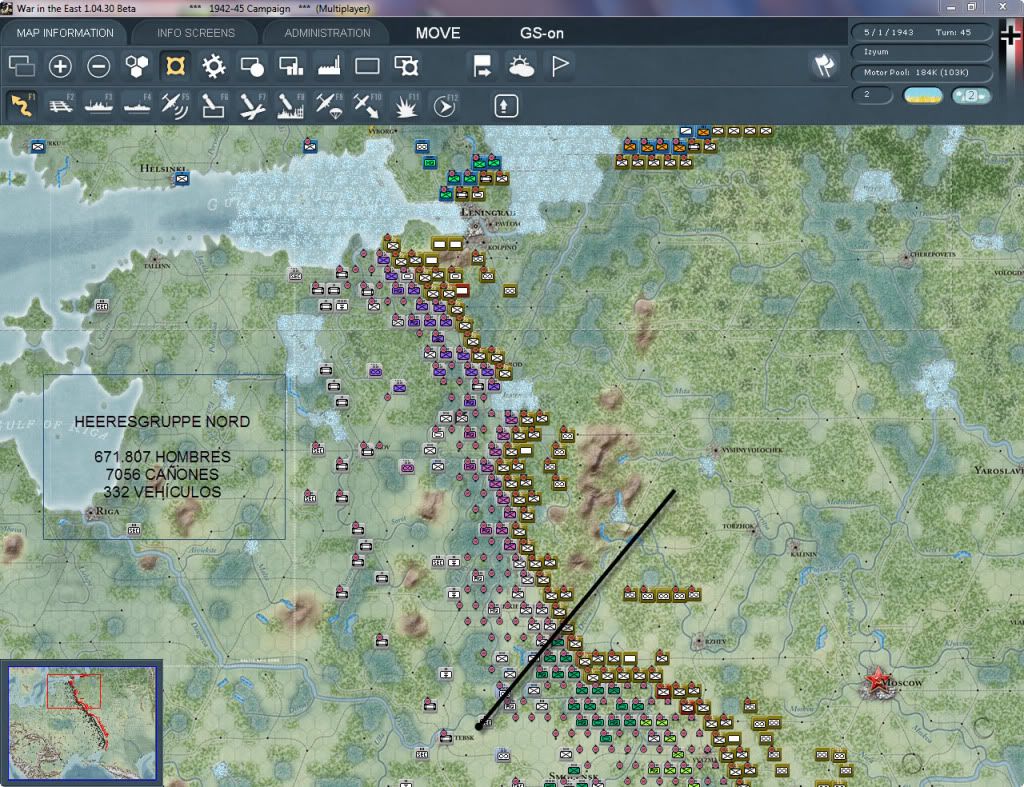Select the F1 move mode icon
This screenshot has height=787, width=1024.
[x=22, y=105]
